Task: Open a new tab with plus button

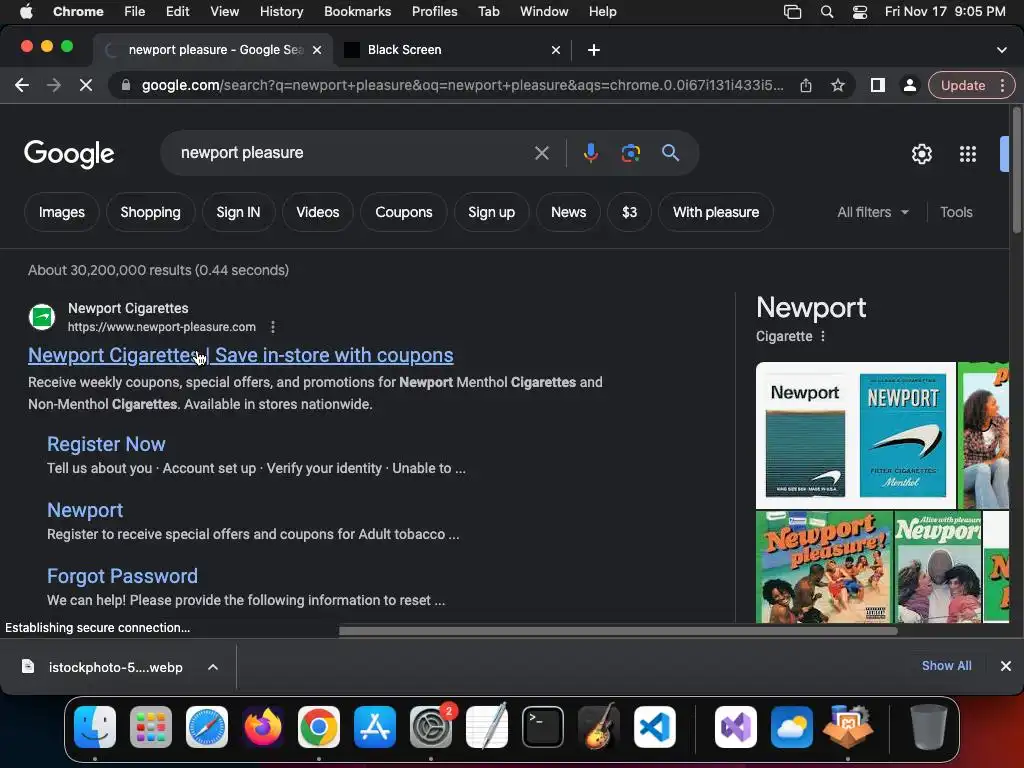Action: [x=594, y=50]
